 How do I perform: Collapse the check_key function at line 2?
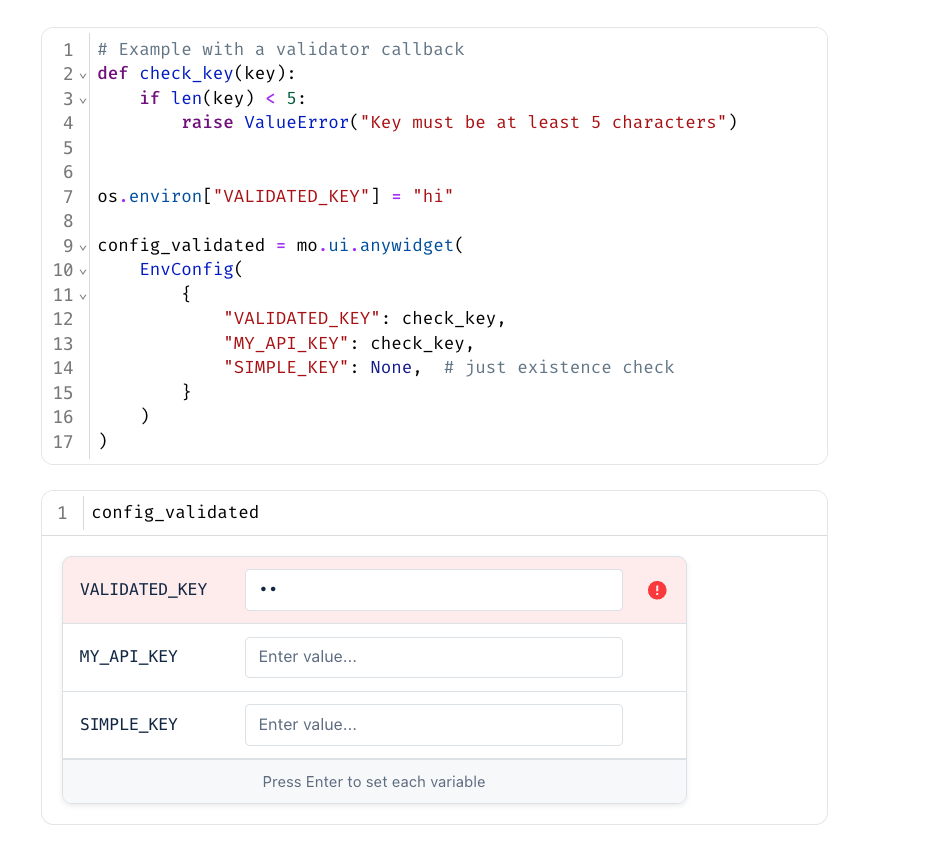(83, 75)
